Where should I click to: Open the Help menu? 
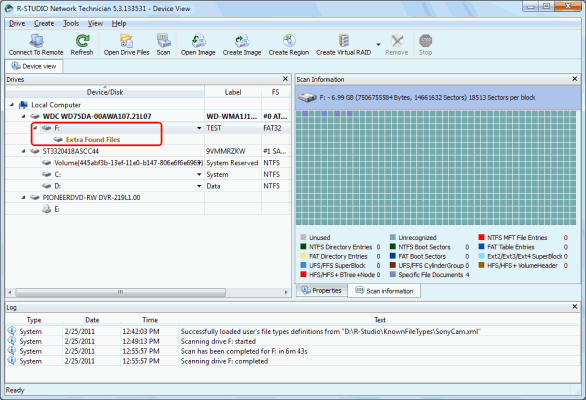click(119, 23)
